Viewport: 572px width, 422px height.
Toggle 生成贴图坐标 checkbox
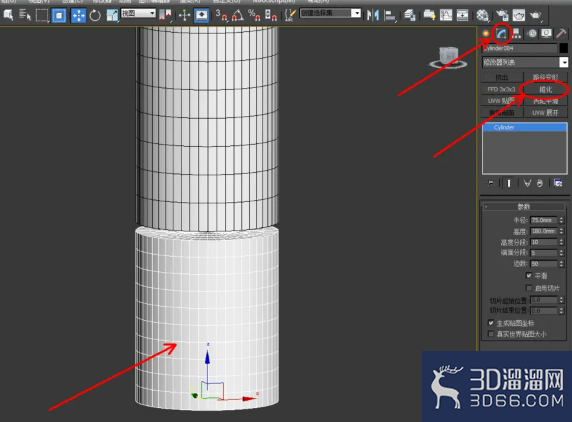pyautogui.click(x=491, y=323)
